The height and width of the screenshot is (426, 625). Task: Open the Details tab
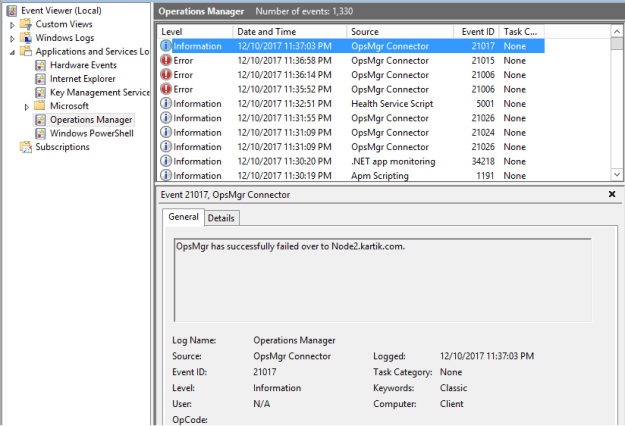click(221, 218)
